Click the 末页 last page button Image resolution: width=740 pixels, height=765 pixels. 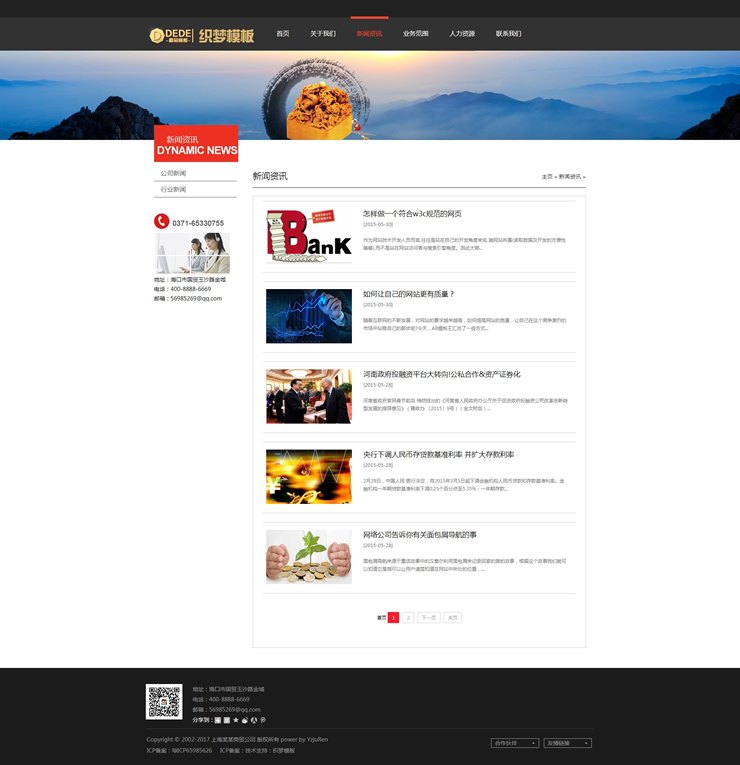(x=453, y=618)
